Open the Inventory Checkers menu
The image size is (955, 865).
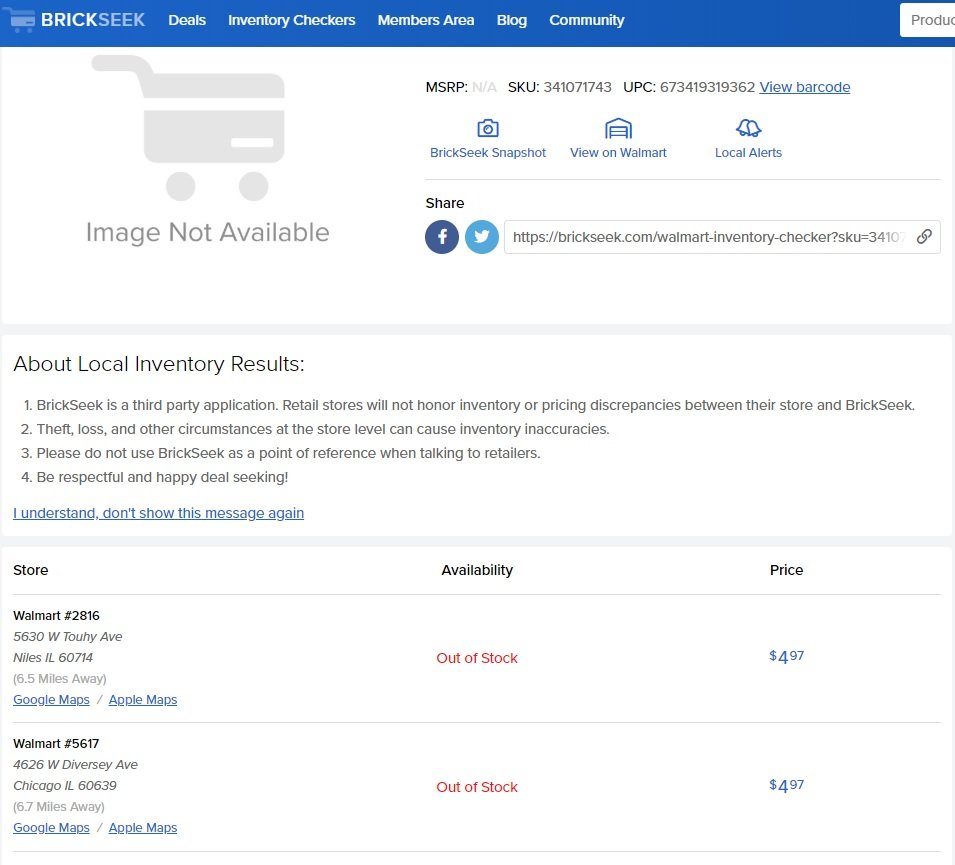tap(291, 20)
